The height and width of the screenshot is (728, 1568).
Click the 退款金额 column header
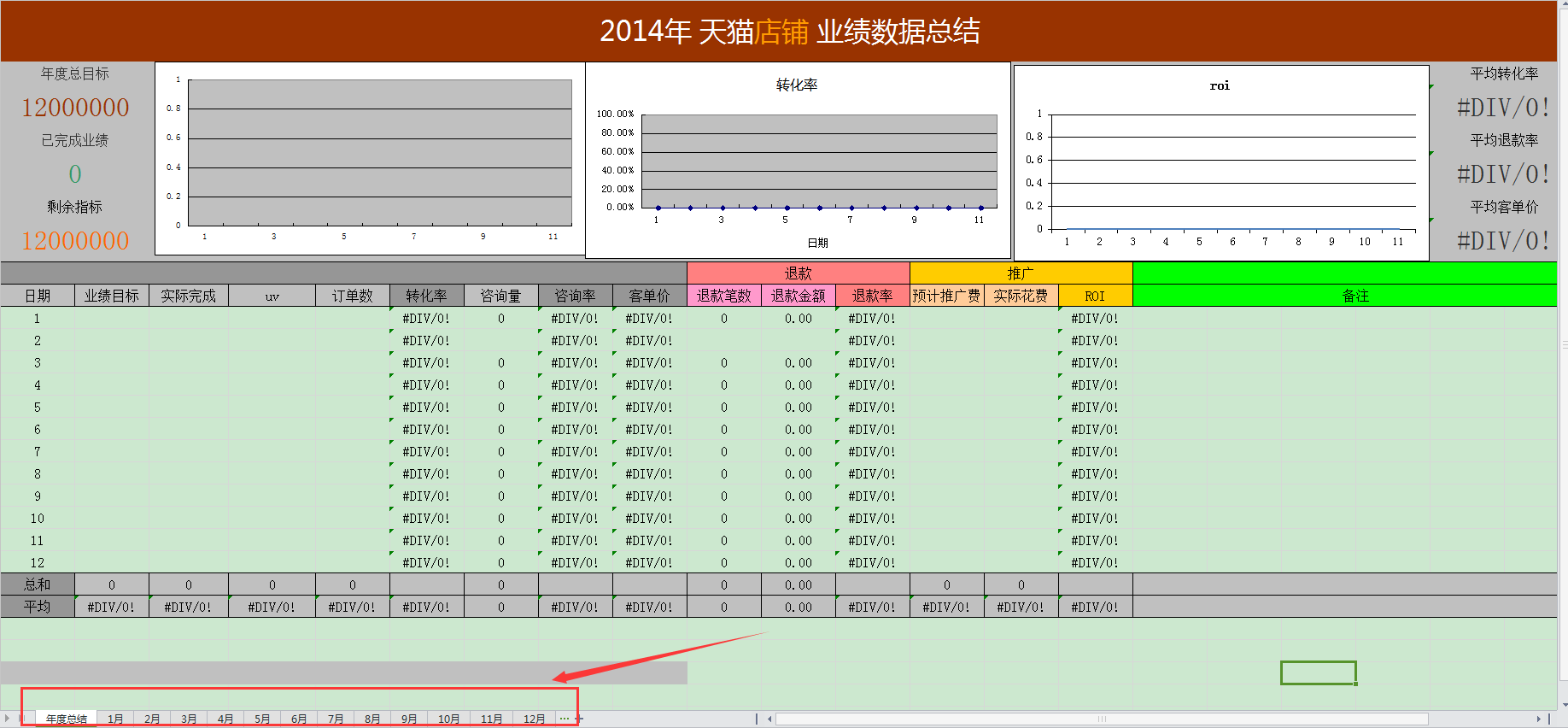[x=799, y=296]
